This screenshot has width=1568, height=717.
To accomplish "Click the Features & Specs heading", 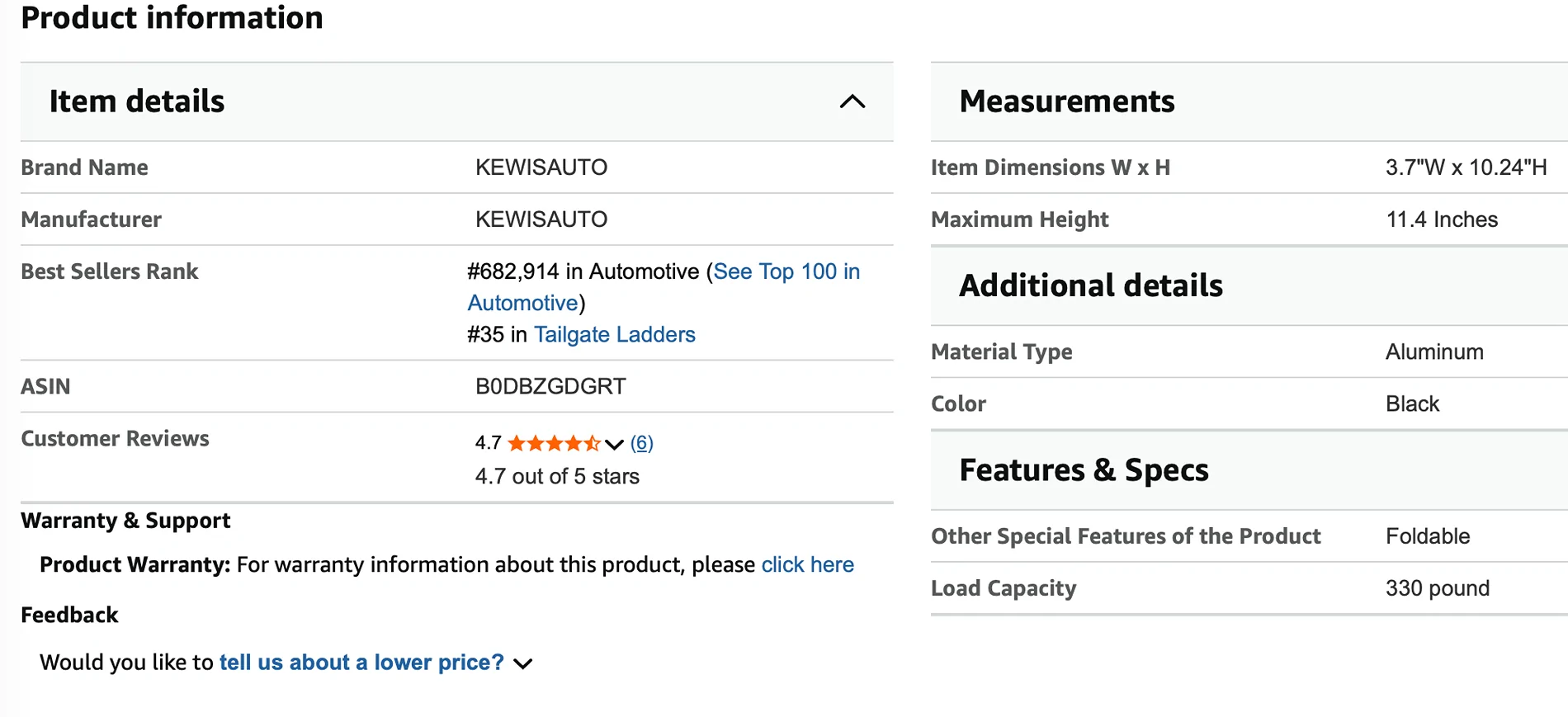I will 1084,470.
